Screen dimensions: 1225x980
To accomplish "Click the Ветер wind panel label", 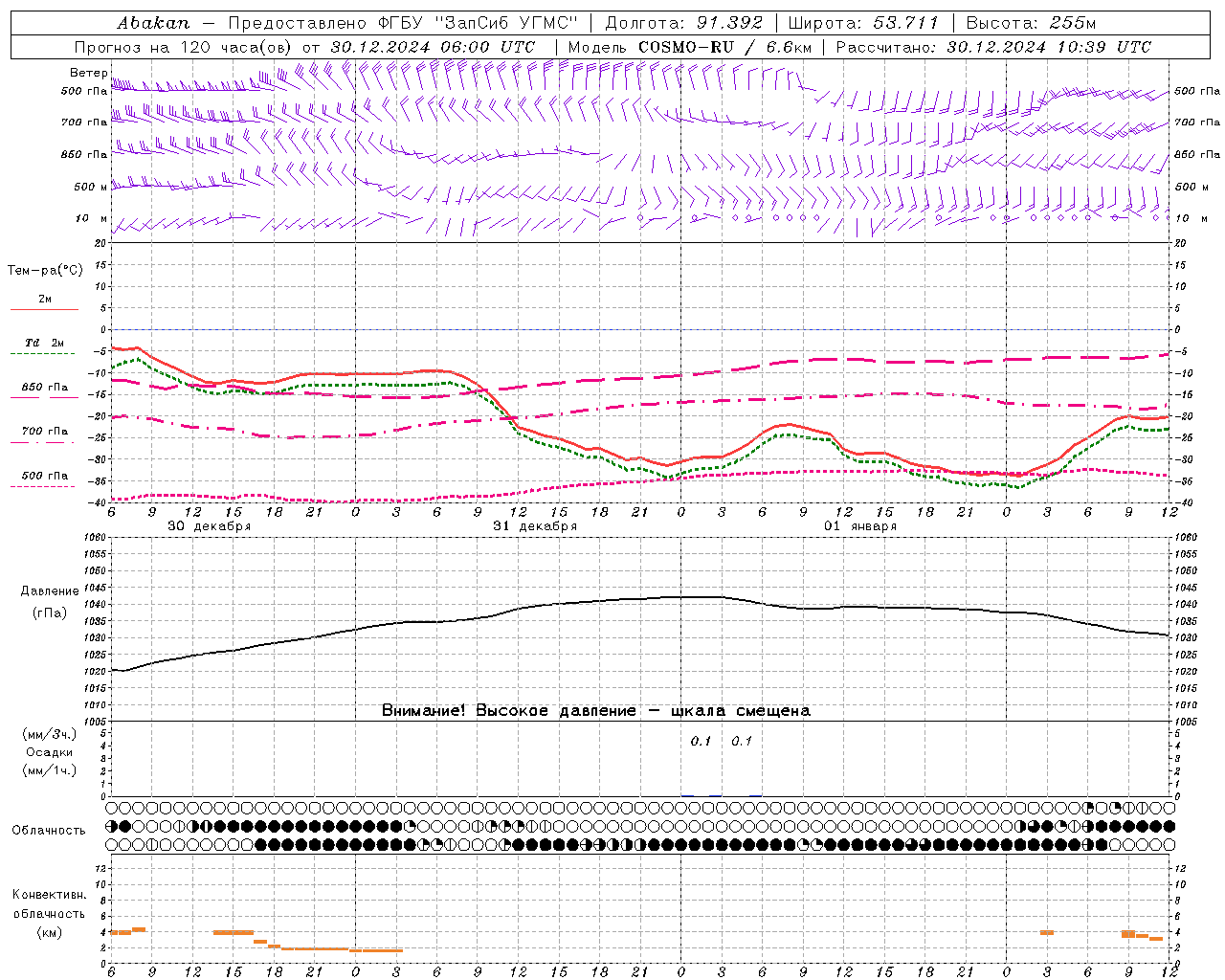I will coord(88,73).
